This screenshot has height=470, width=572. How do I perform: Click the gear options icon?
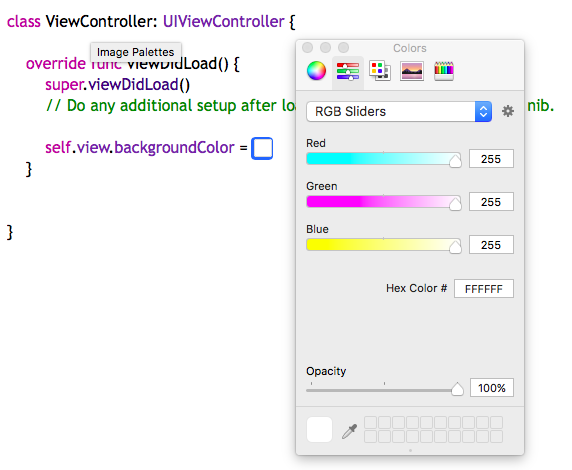point(508,111)
